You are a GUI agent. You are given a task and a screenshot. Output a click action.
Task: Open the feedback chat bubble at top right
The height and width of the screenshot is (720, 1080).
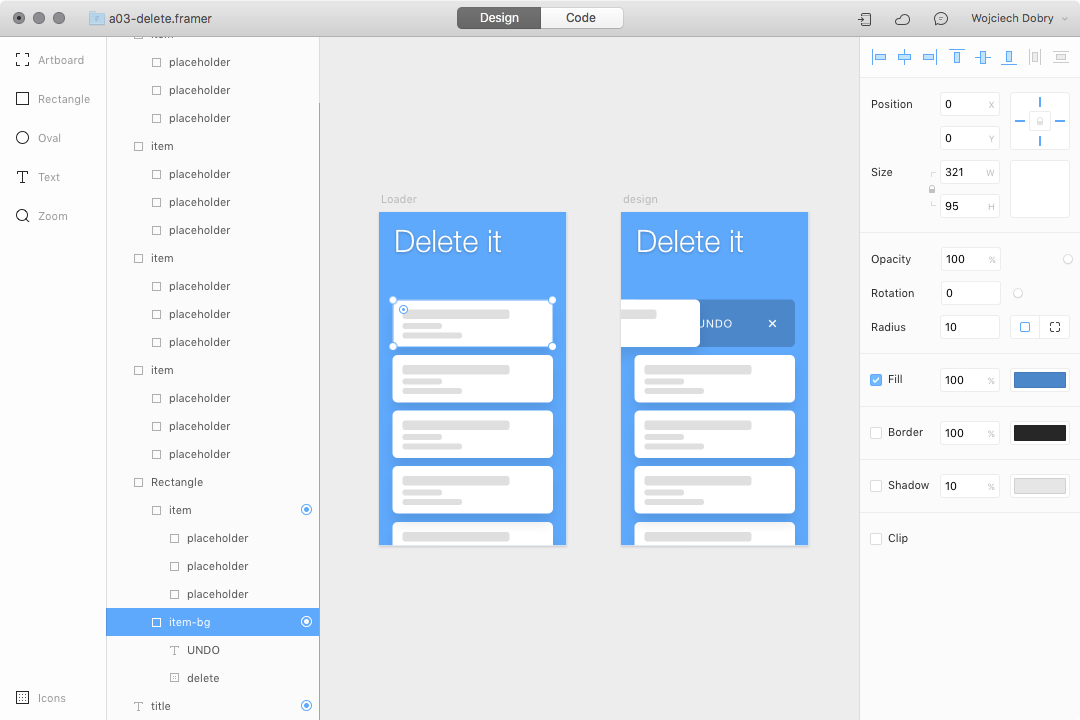[x=940, y=18]
